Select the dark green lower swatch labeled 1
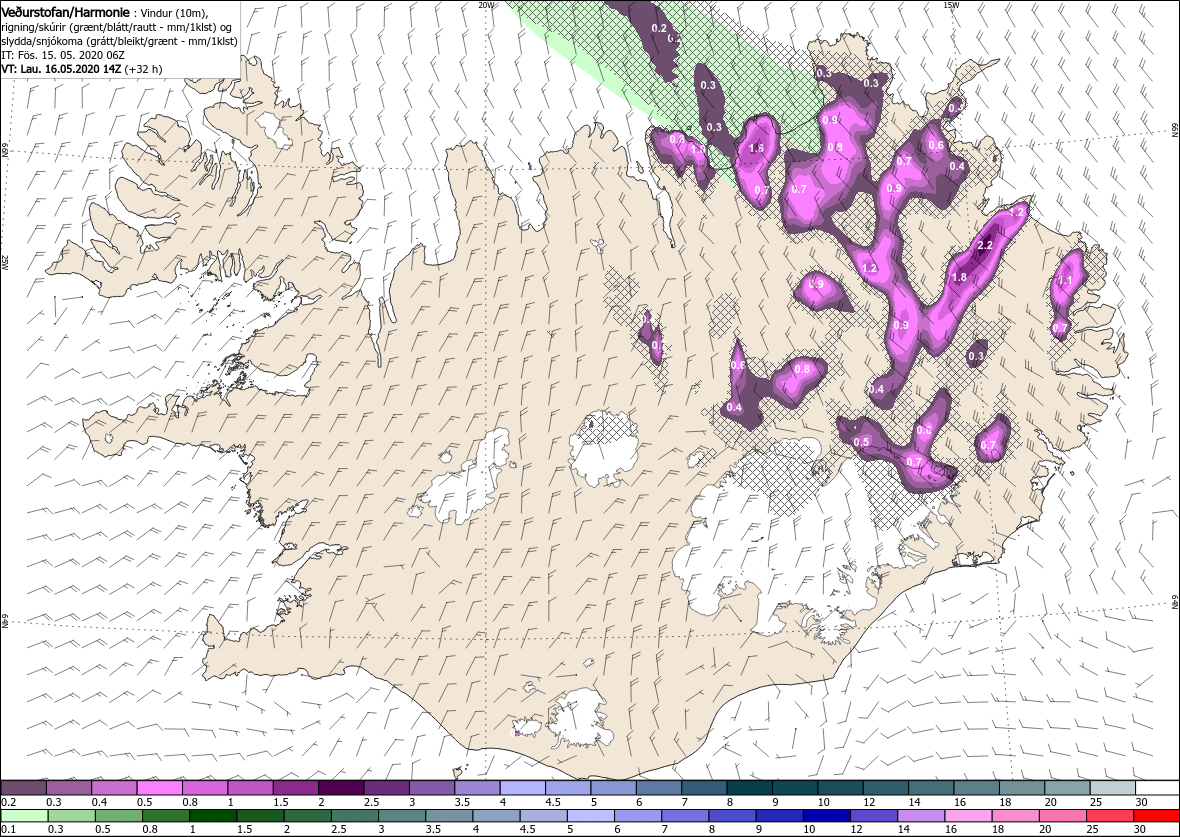 212,816
